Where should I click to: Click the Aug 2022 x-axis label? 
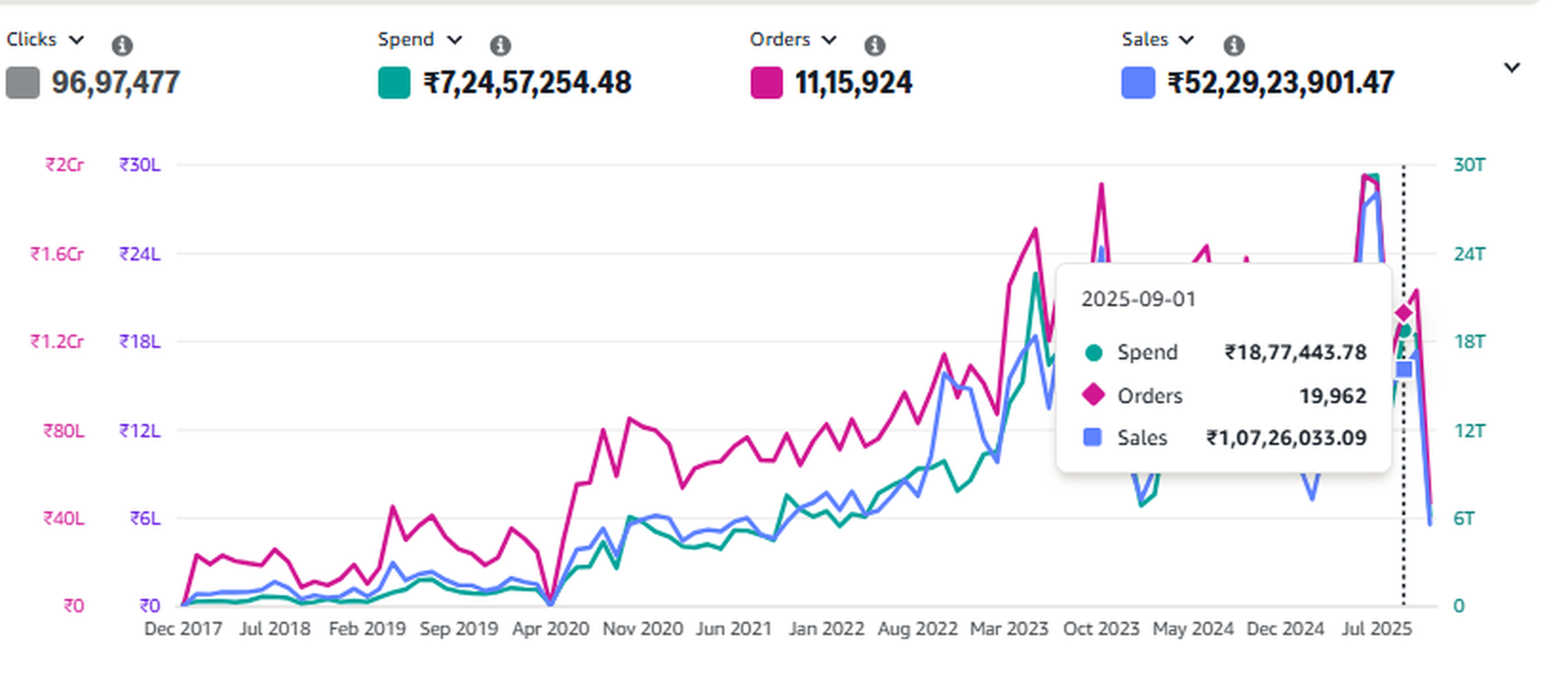(x=917, y=629)
